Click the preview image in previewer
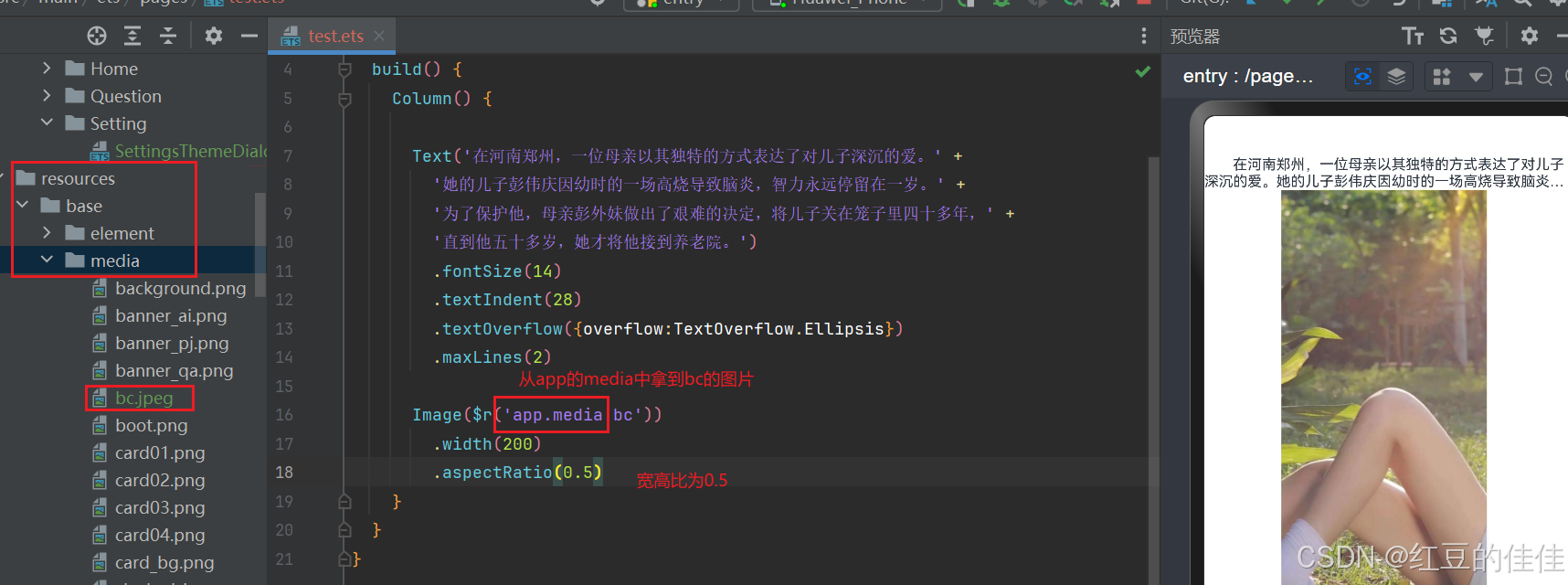The height and width of the screenshot is (585, 1568). click(1383, 388)
